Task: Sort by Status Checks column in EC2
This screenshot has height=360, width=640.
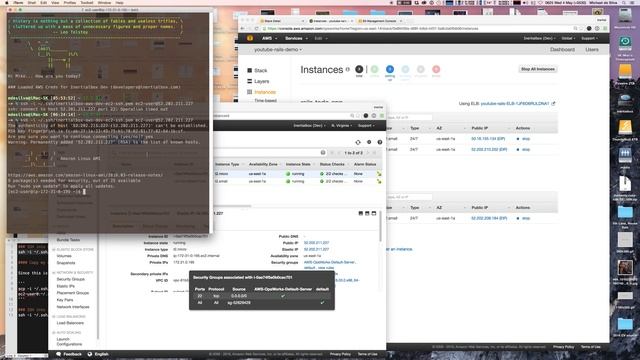Action: [333, 164]
